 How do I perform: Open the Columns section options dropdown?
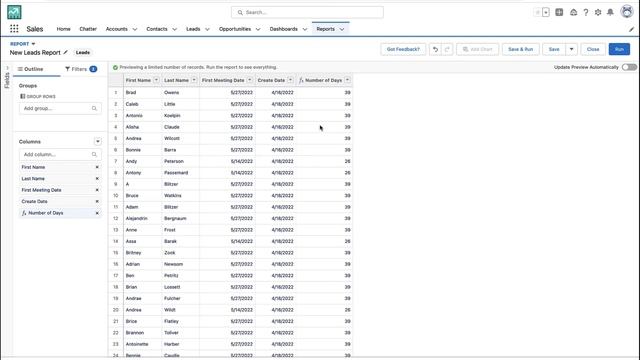pyautogui.click(x=98, y=142)
